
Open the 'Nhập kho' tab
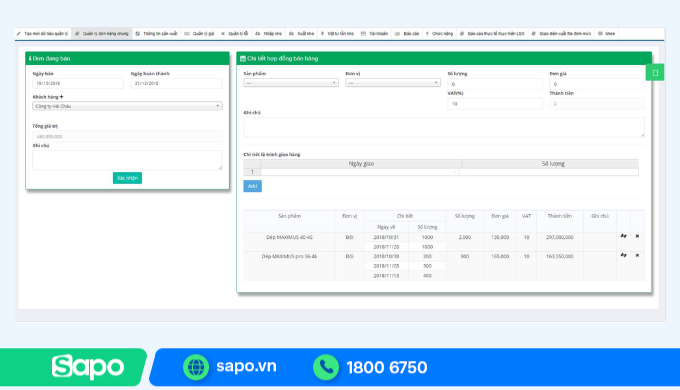268,33
